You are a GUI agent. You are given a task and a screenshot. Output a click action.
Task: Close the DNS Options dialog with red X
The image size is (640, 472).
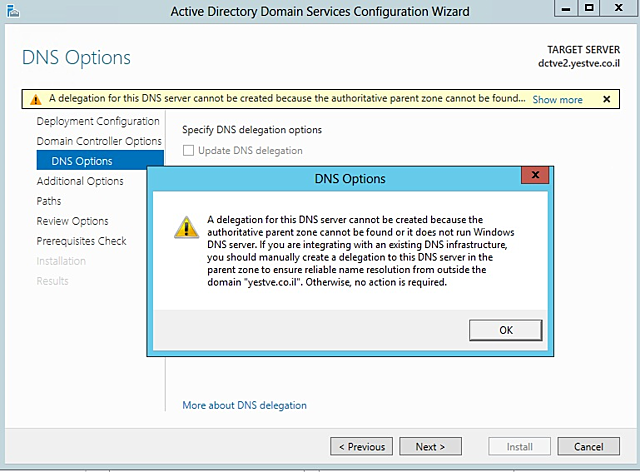pos(535,175)
